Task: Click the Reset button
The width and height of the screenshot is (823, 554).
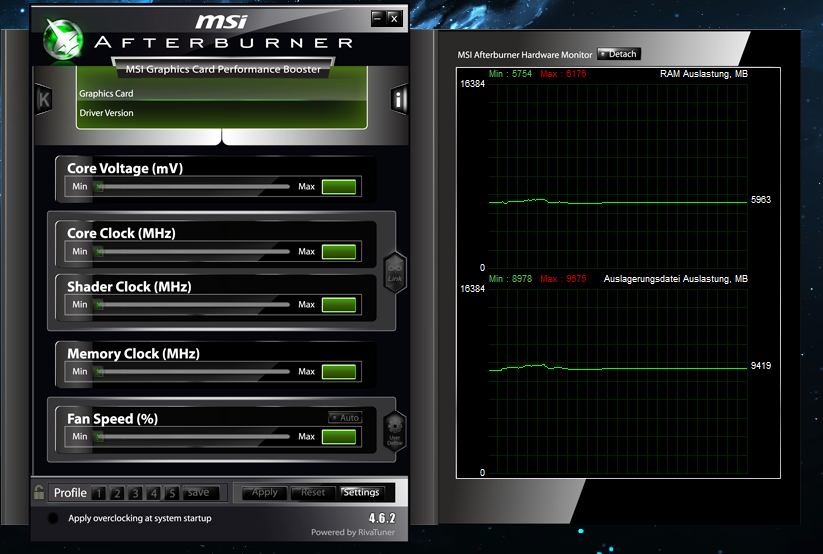Action: 313,493
